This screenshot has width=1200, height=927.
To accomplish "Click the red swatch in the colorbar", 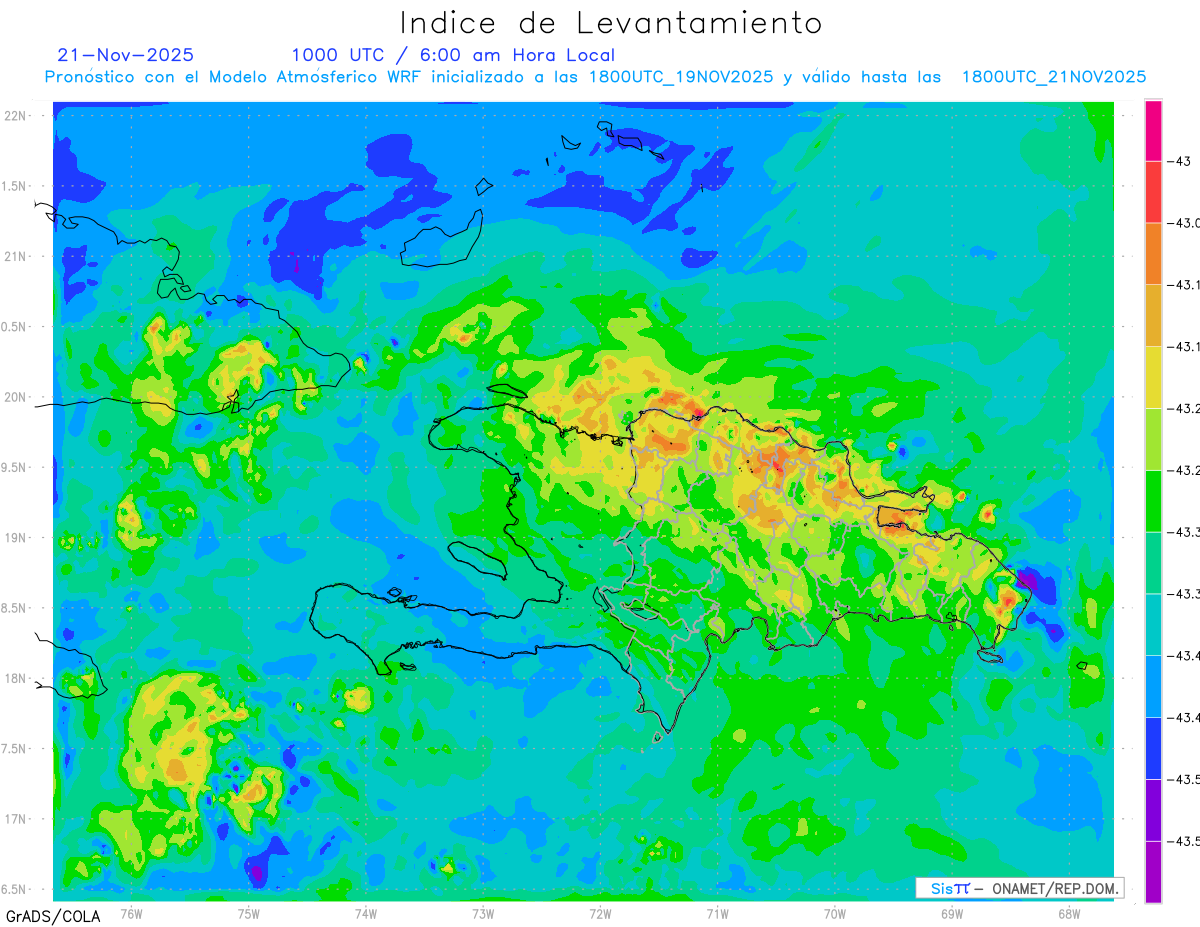I will coord(1154,193).
